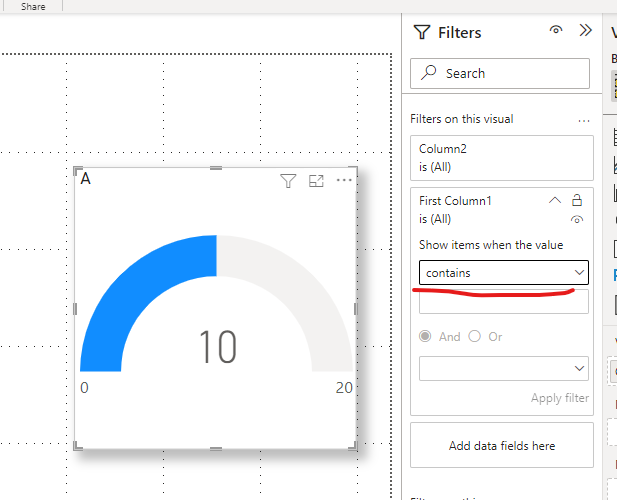This screenshot has height=500, width=617.
Task: Collapse the Filters pane with double chevron
Action: pos(586,30)
